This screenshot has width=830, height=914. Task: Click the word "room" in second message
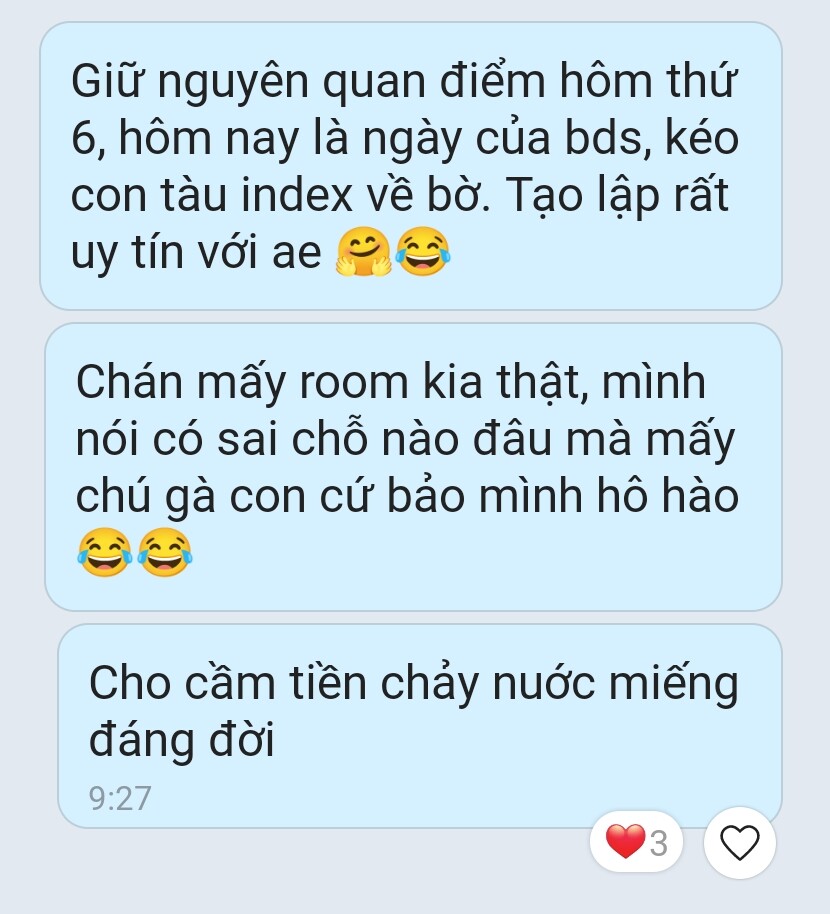tap(354, 383)
